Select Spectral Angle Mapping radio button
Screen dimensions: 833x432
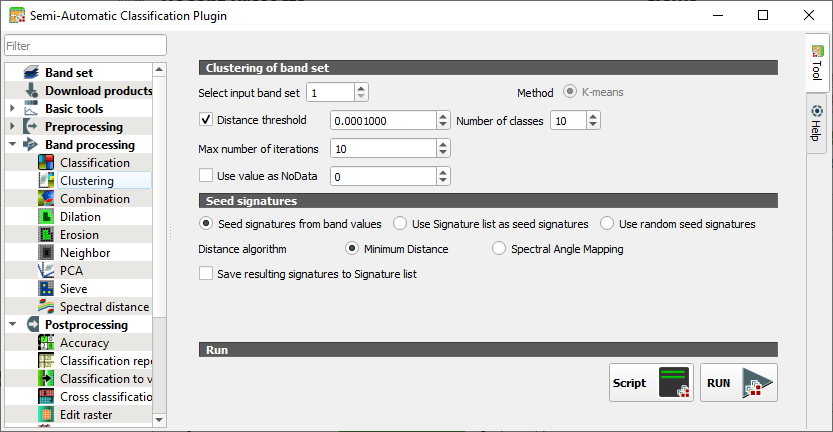[499, 249]
